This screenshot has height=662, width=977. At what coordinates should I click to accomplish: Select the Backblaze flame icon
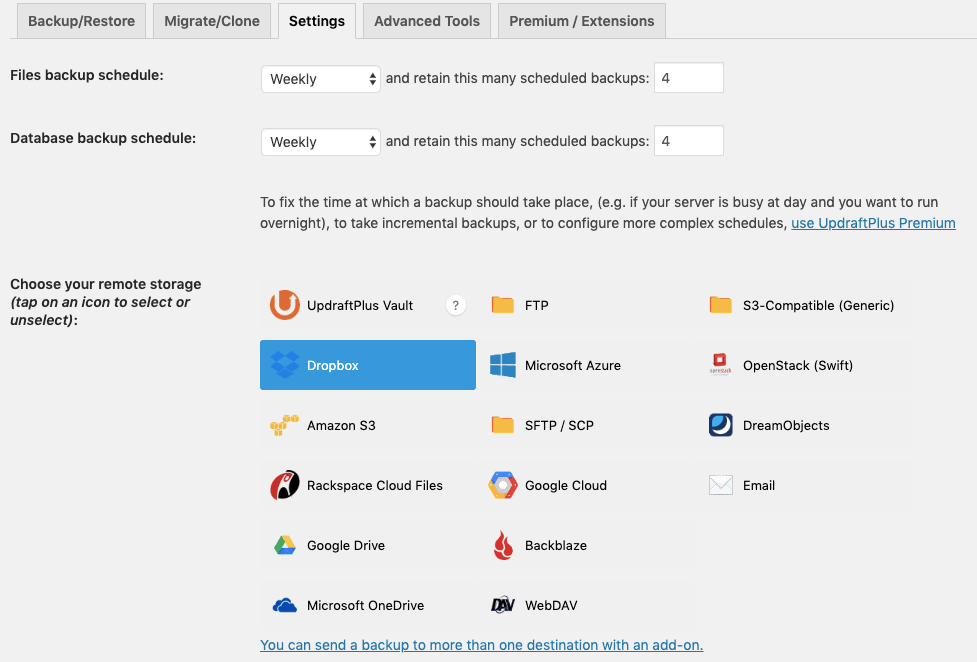point(503,545)
